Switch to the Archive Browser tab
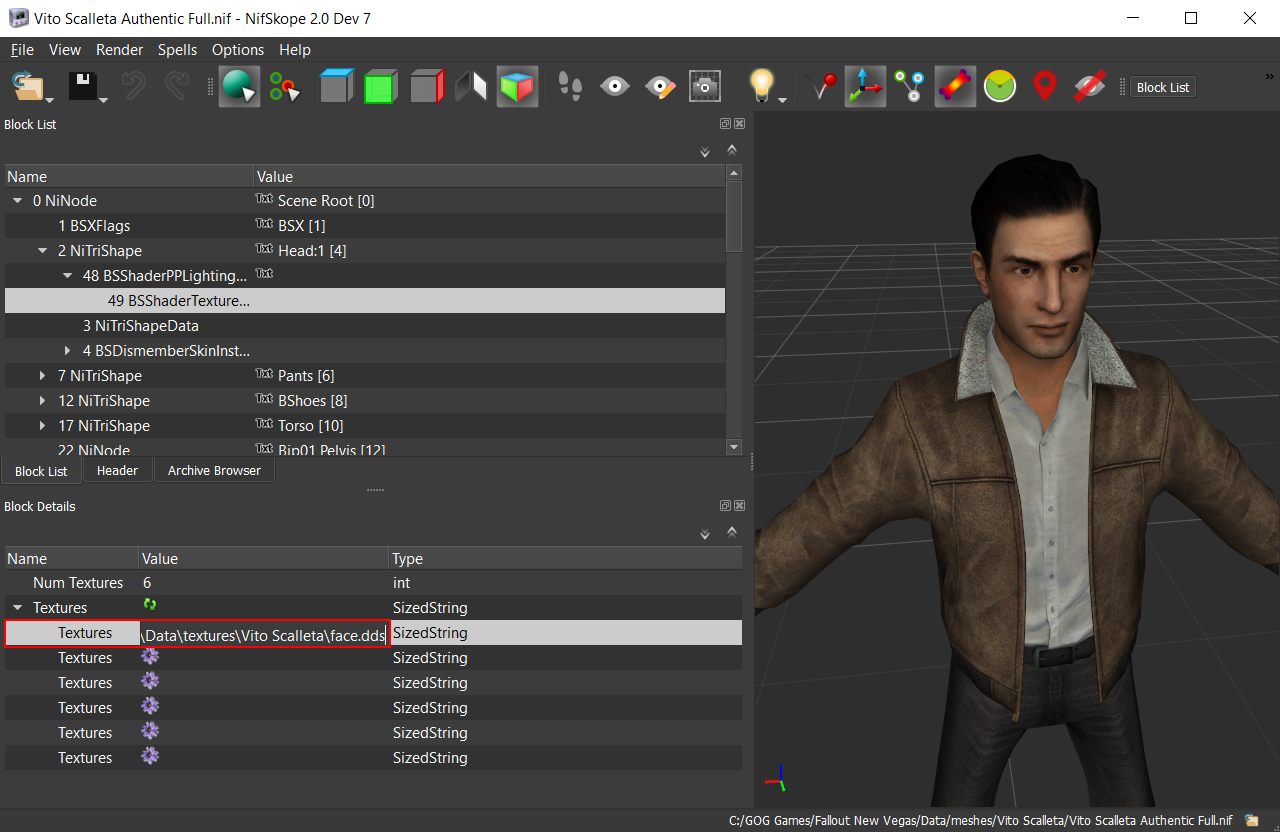 (214, 470)
